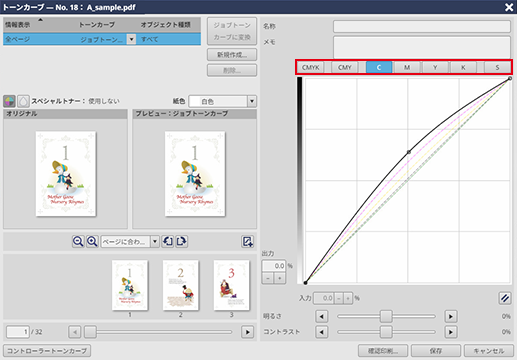Toggle the K channel button
The image size is (517, 360).
[x=463, y=67]
